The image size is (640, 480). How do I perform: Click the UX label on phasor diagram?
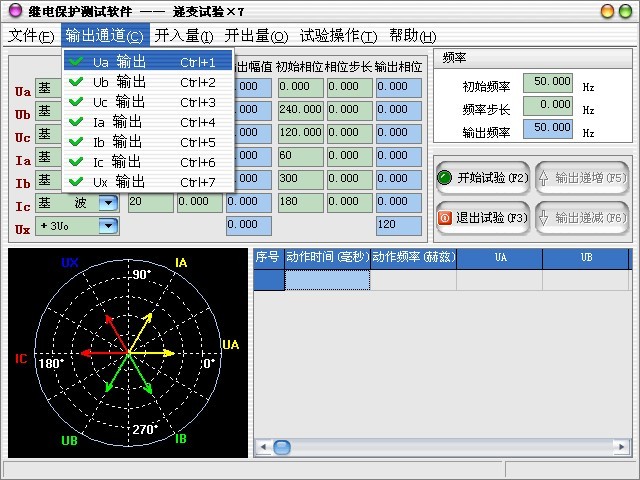click(70, 262)
